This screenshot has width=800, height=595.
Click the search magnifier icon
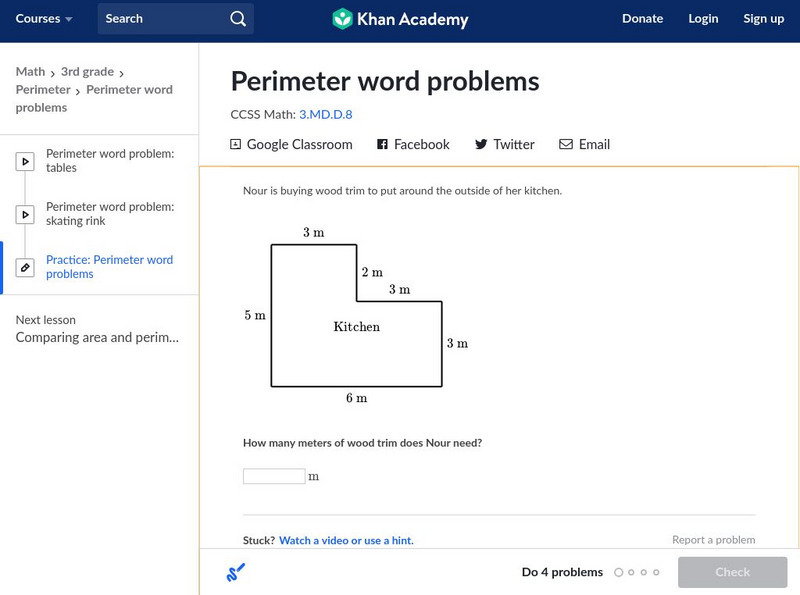click(237, 19)
